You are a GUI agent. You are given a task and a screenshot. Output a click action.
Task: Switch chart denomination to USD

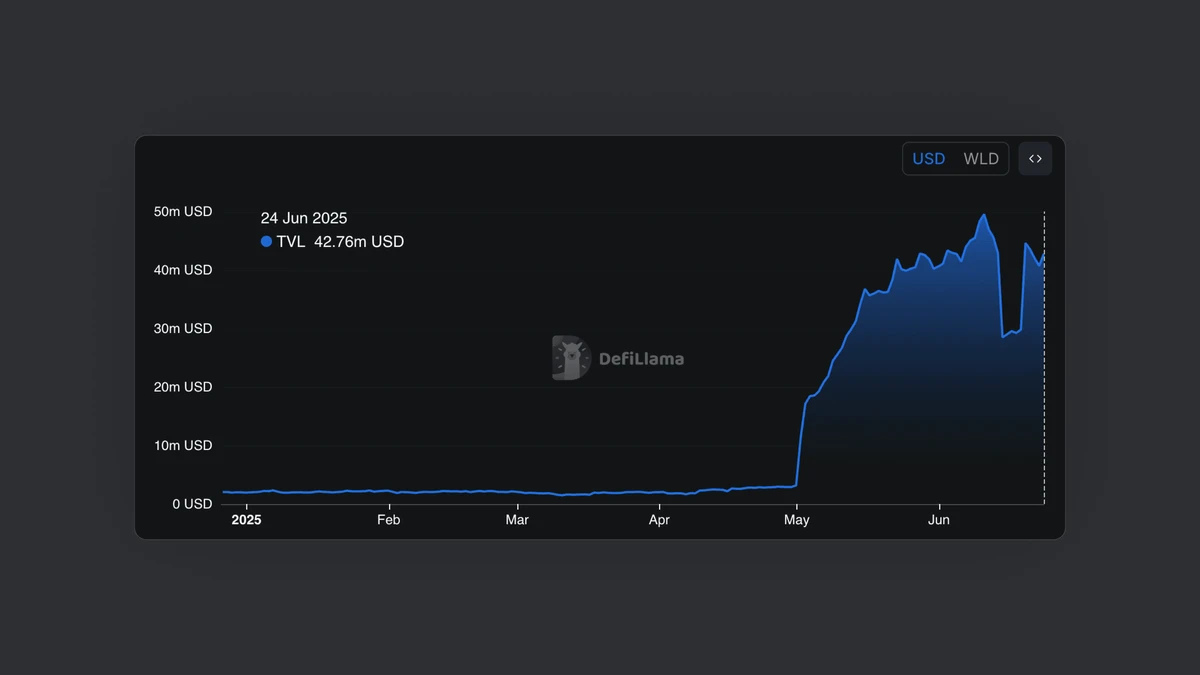point(928,159)
